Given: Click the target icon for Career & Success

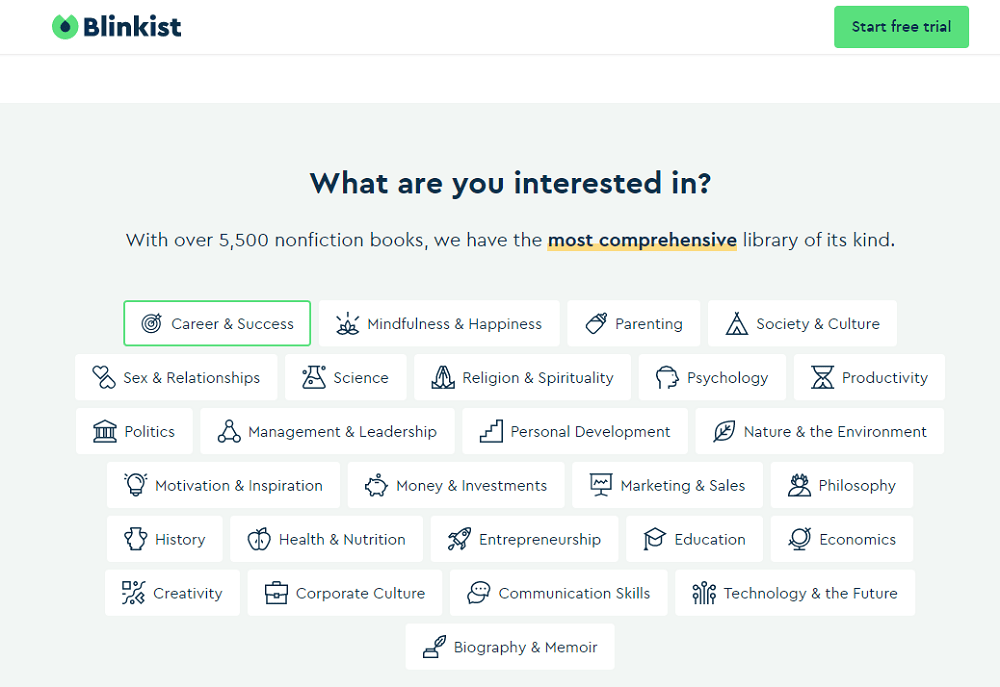Looking at the screenshot, I should [152, 324].
